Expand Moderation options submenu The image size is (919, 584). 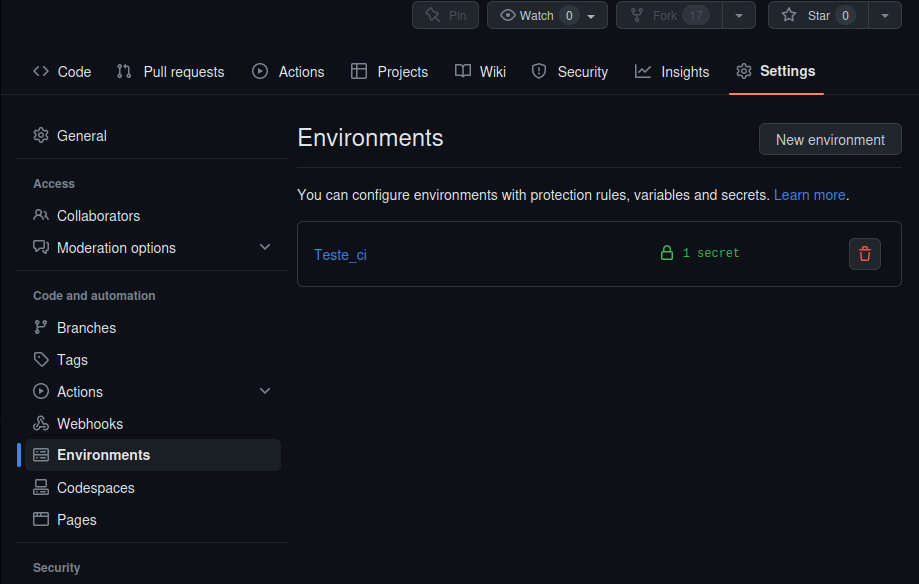265,247
